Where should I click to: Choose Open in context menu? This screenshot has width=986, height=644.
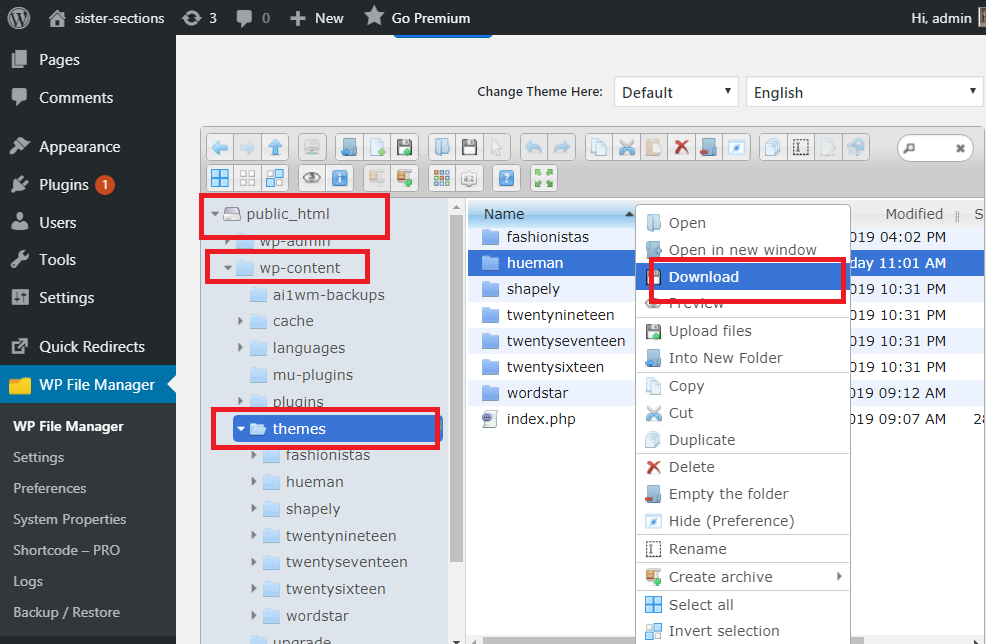[743, 223]
